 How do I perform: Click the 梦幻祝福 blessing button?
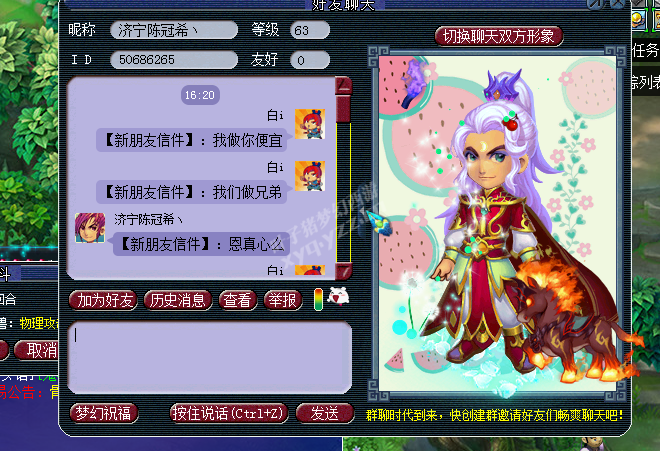104,413
